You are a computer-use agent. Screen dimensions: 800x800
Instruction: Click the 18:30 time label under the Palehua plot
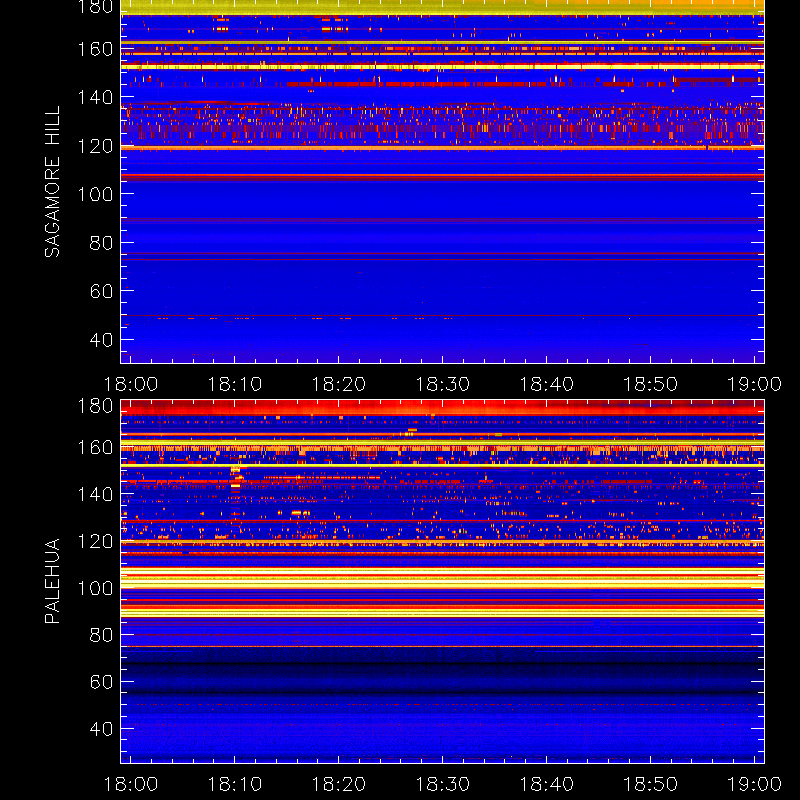[442, 784]
